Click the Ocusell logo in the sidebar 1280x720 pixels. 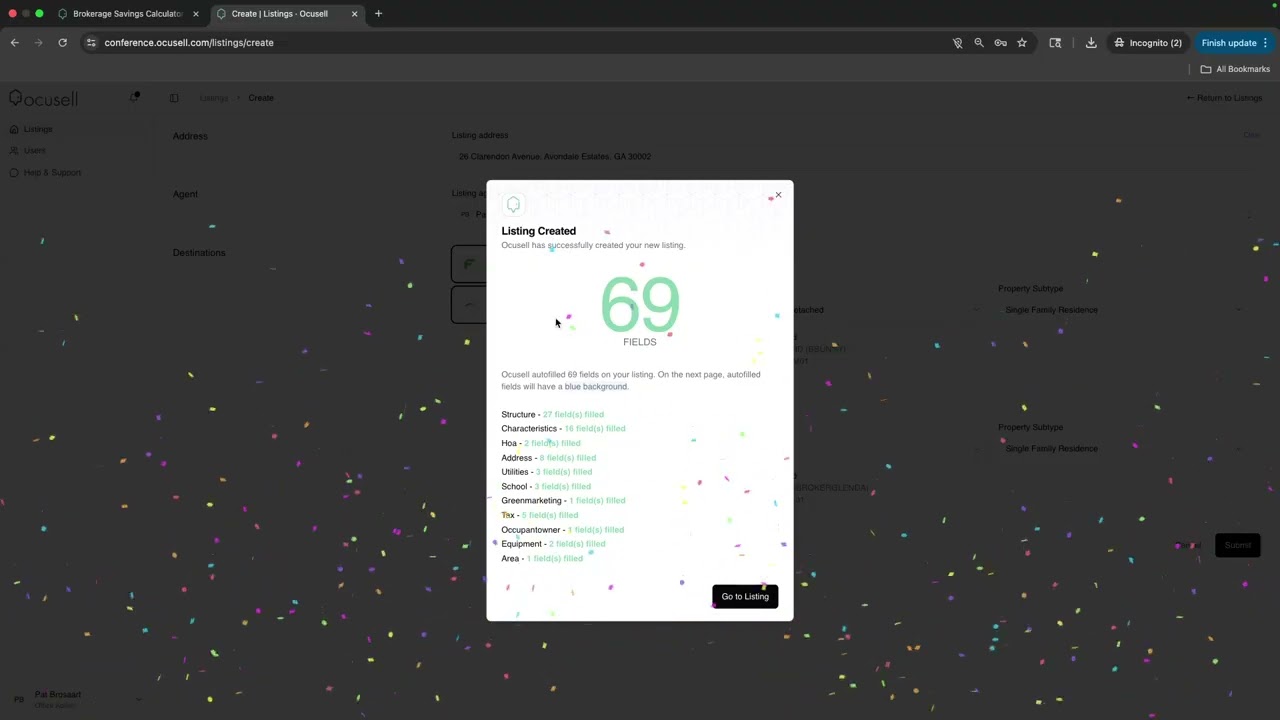tap(43, 98)
